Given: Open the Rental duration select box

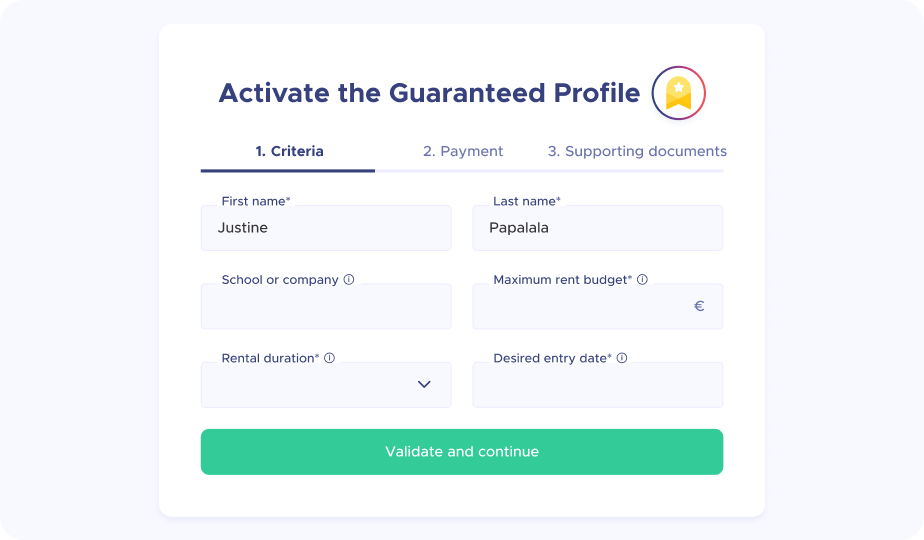Looking at the screenshot, I should (310, 385).
